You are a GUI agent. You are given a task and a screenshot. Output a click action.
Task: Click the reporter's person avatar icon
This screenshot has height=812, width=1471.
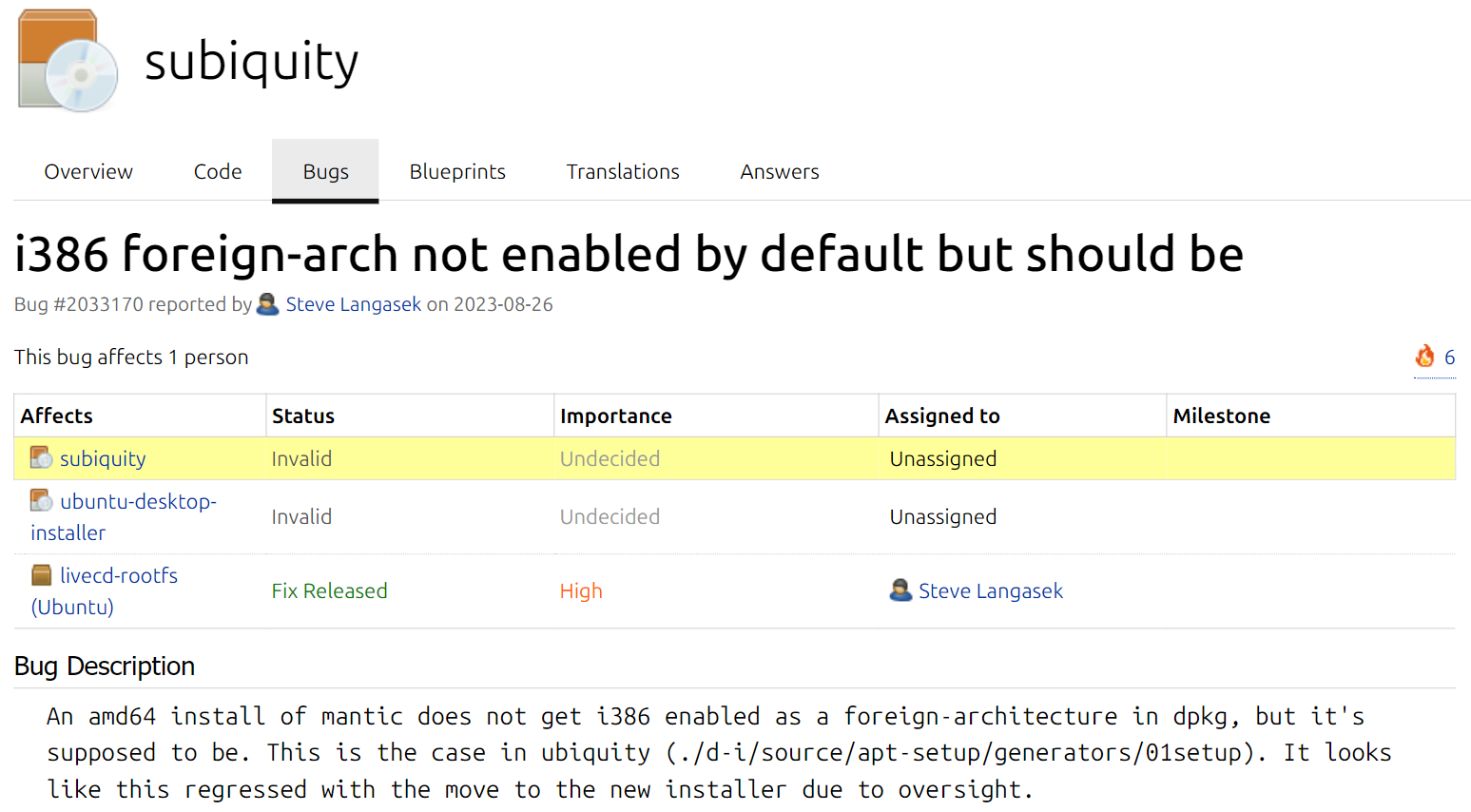[x=268, y=304]
